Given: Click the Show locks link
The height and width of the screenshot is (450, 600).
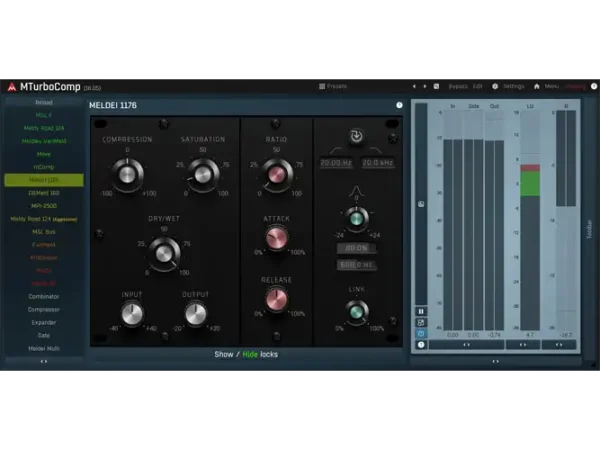Looking at the screenshot, I should (224, 354).
